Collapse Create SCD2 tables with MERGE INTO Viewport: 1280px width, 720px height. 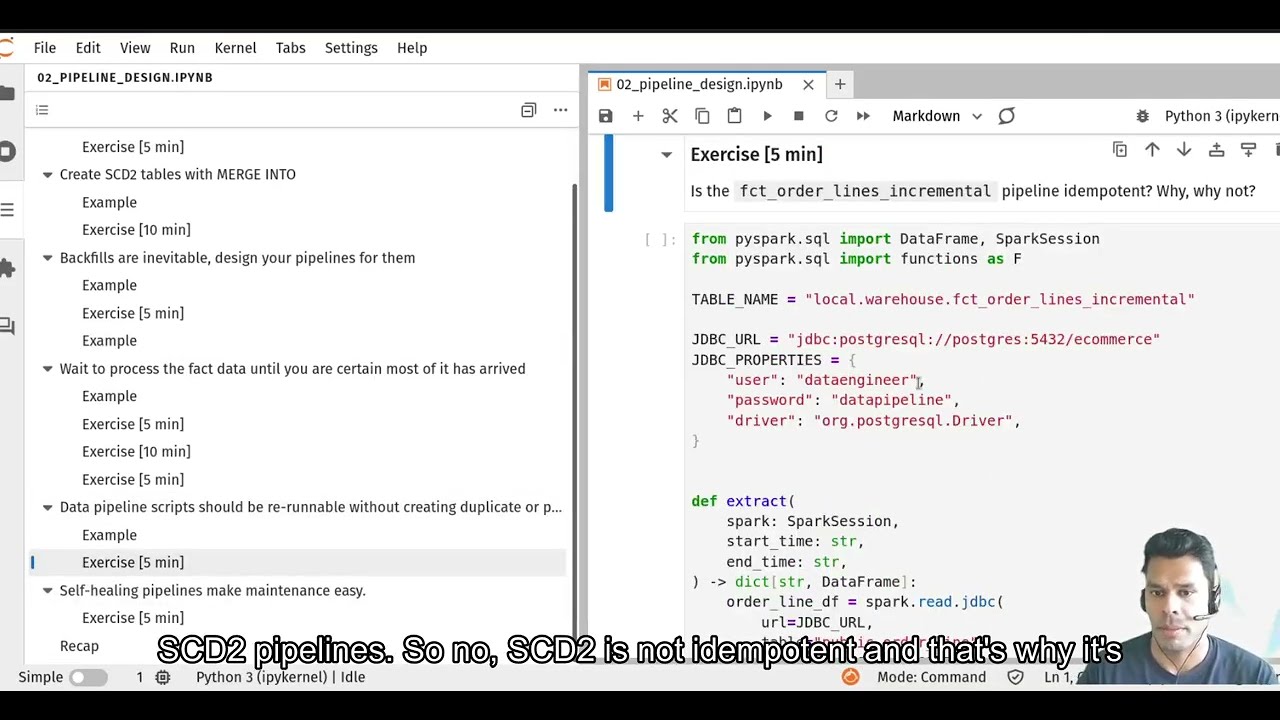47,174
